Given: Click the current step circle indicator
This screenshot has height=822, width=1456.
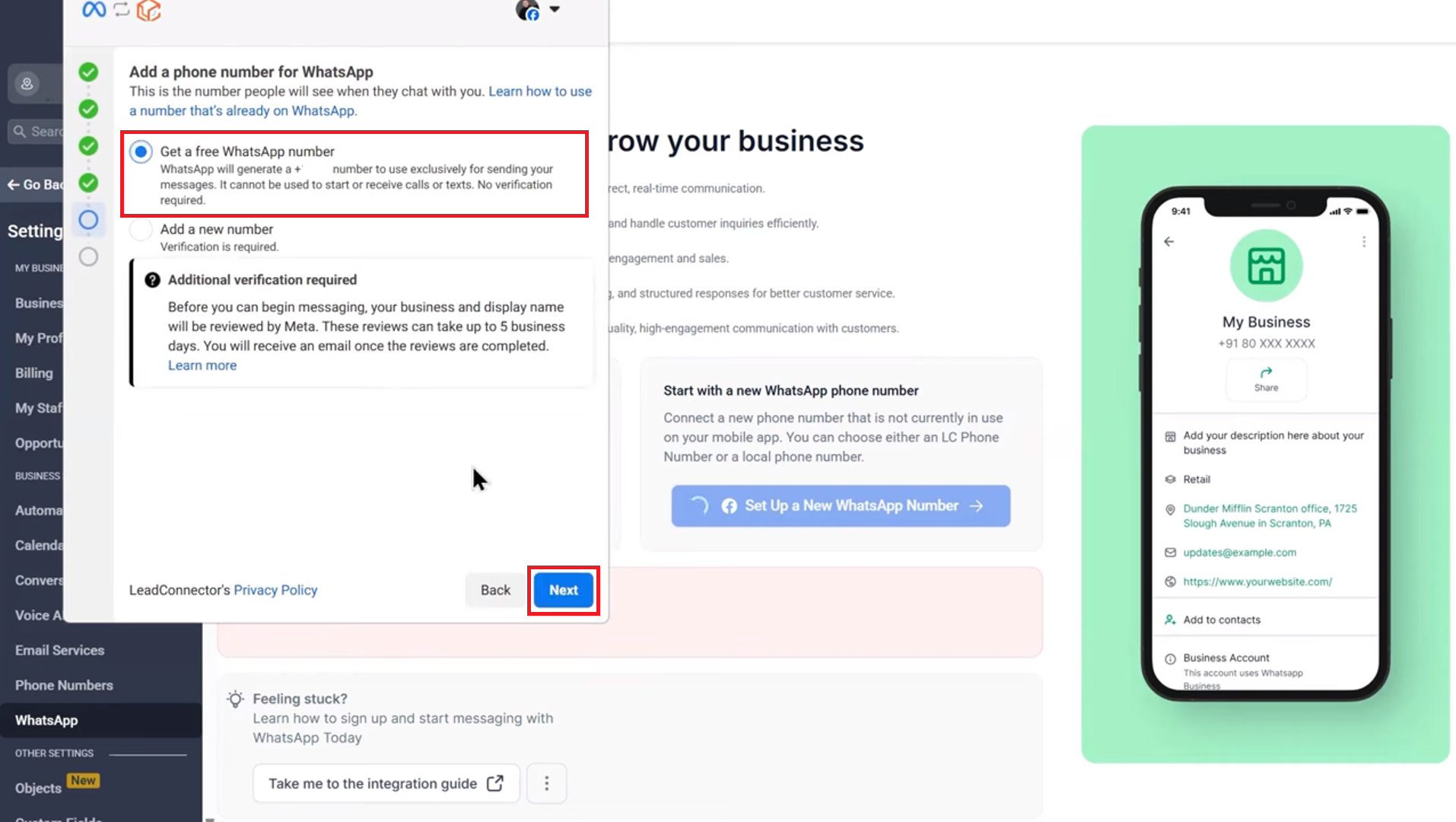Looking at the screenshot, I should [88, 220].
